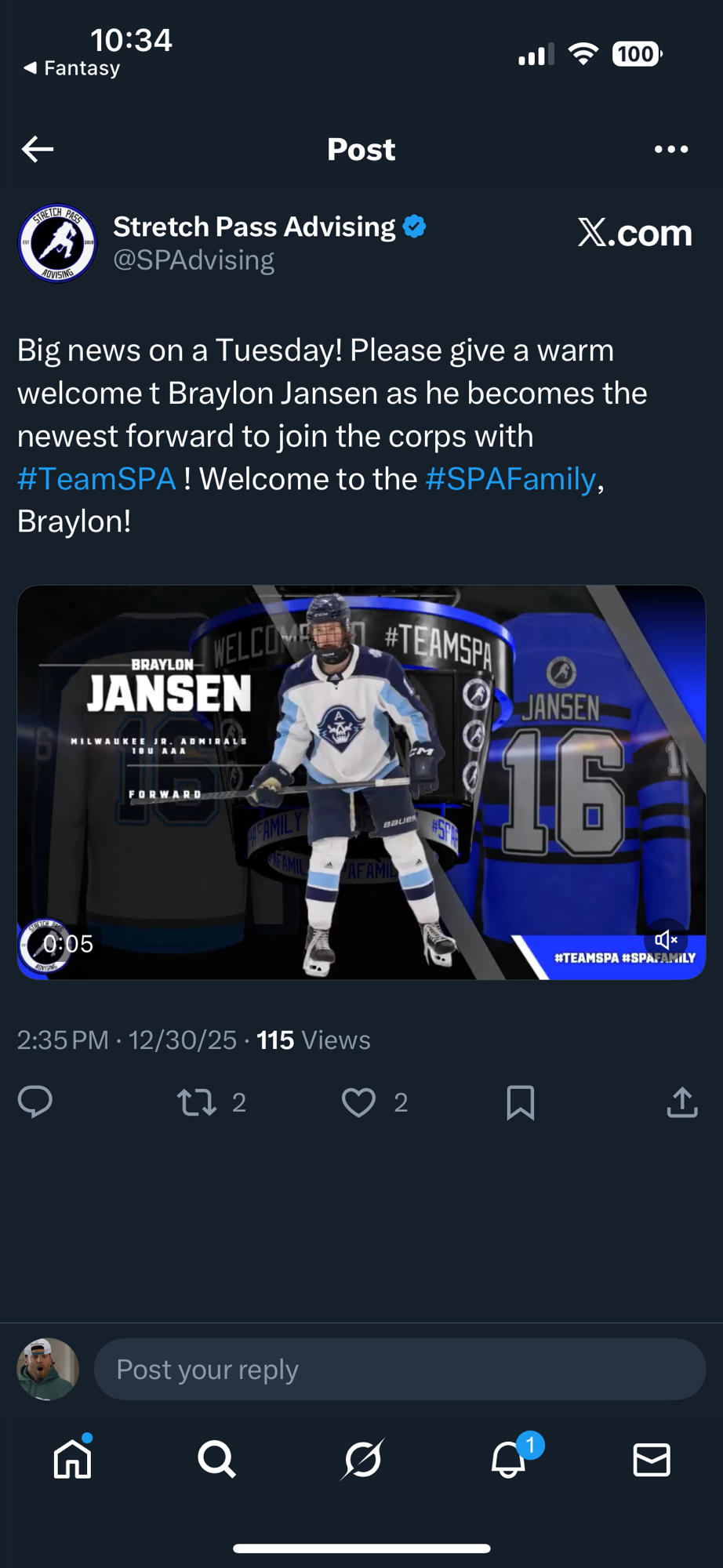Open the Search tab
The height and width of the screenshot is (1568, 723).
216,1460
